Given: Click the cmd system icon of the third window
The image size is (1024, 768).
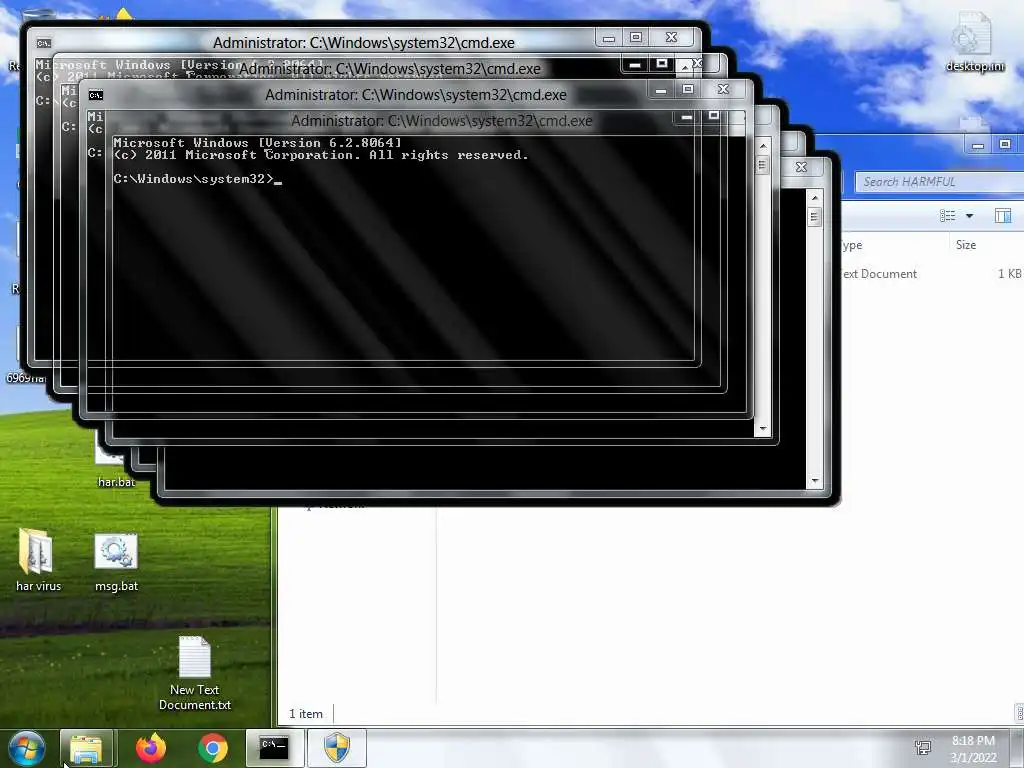Looking at the screenshot, I should pyautogui.click(x=96, y=95).
